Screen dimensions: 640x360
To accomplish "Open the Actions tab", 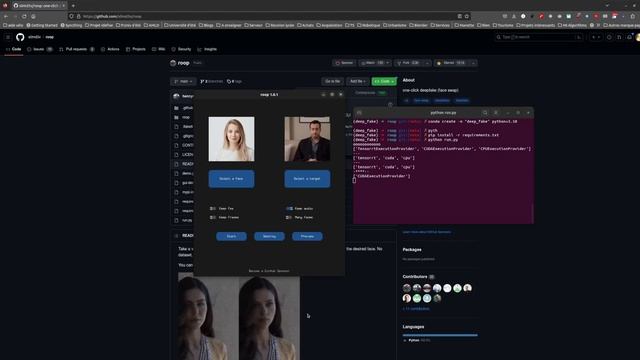I will point(110,49).
